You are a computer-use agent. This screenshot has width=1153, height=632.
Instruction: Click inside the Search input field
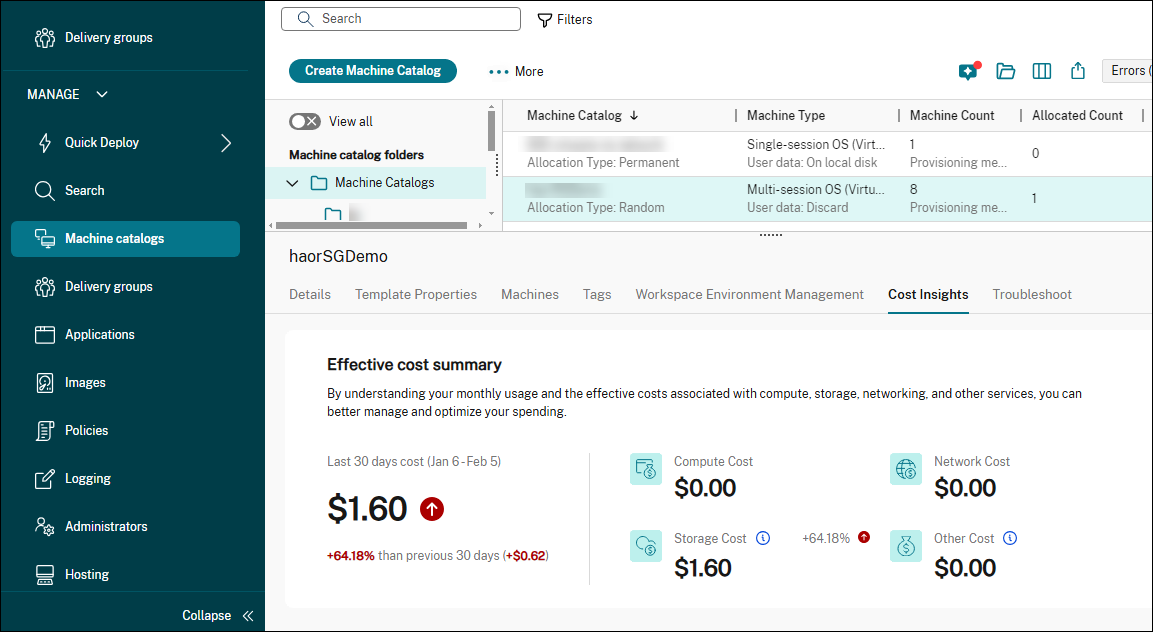400,18
